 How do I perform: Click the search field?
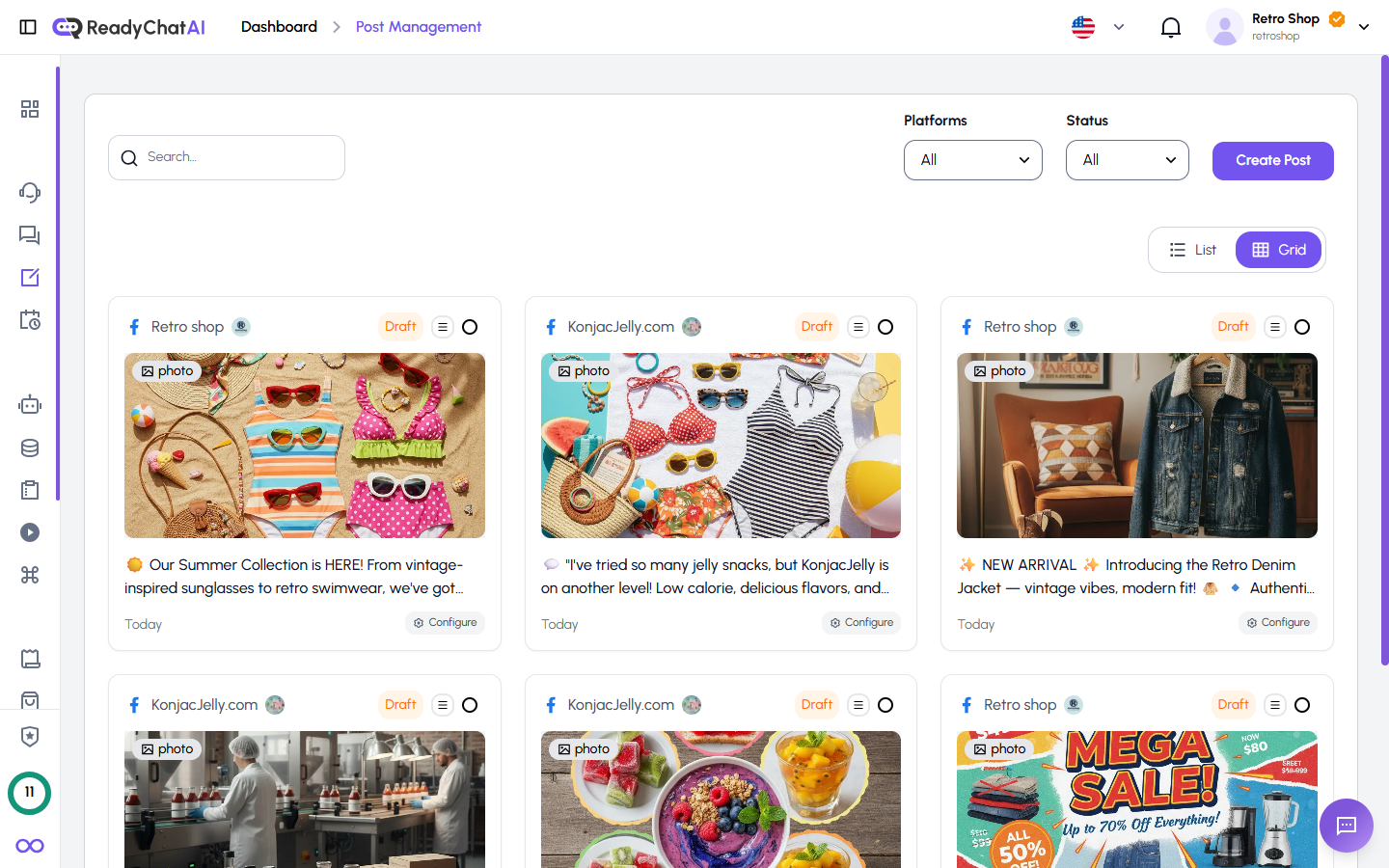coord(226,156)
